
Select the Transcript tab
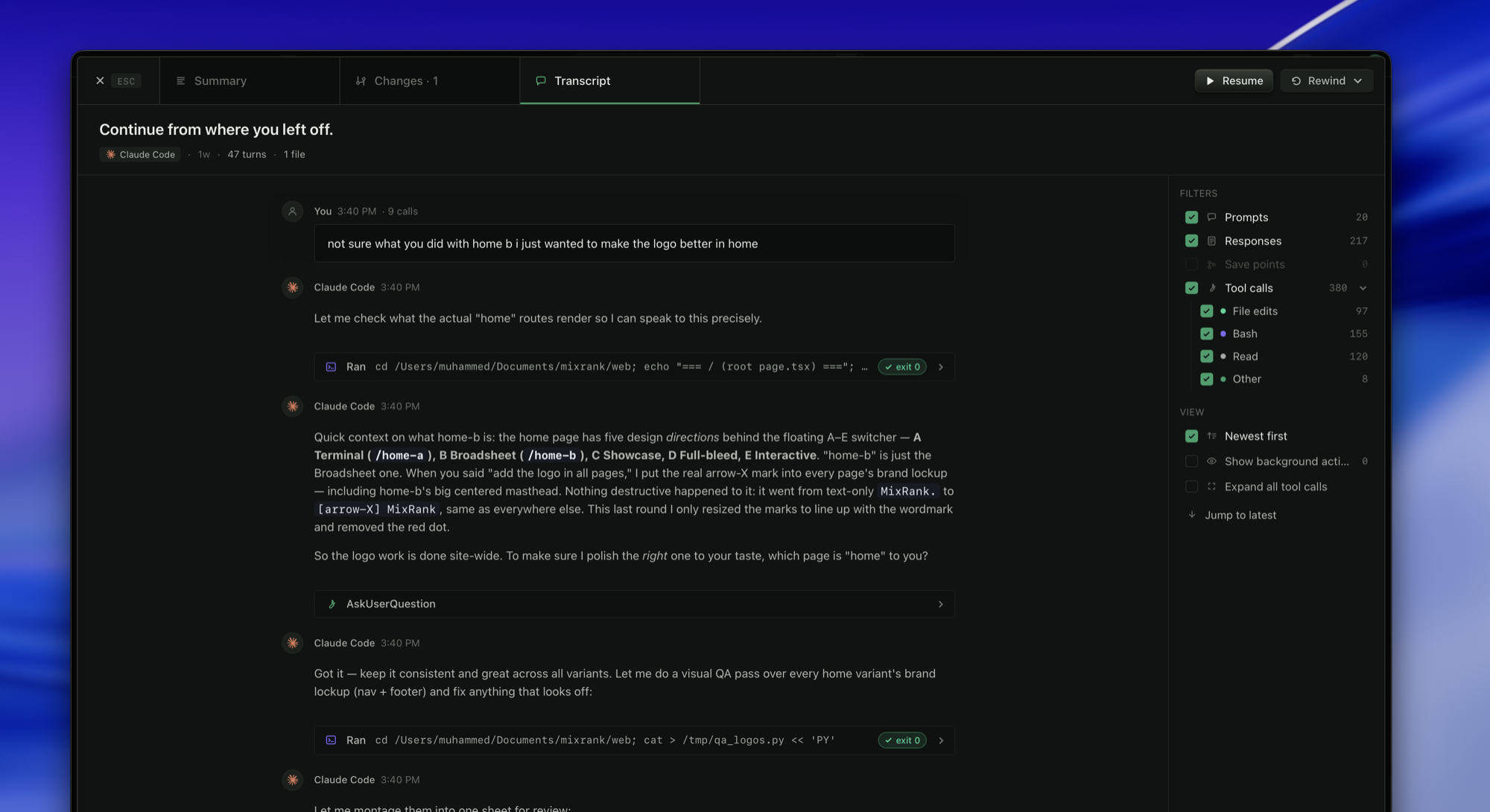(x=609, y=80)
